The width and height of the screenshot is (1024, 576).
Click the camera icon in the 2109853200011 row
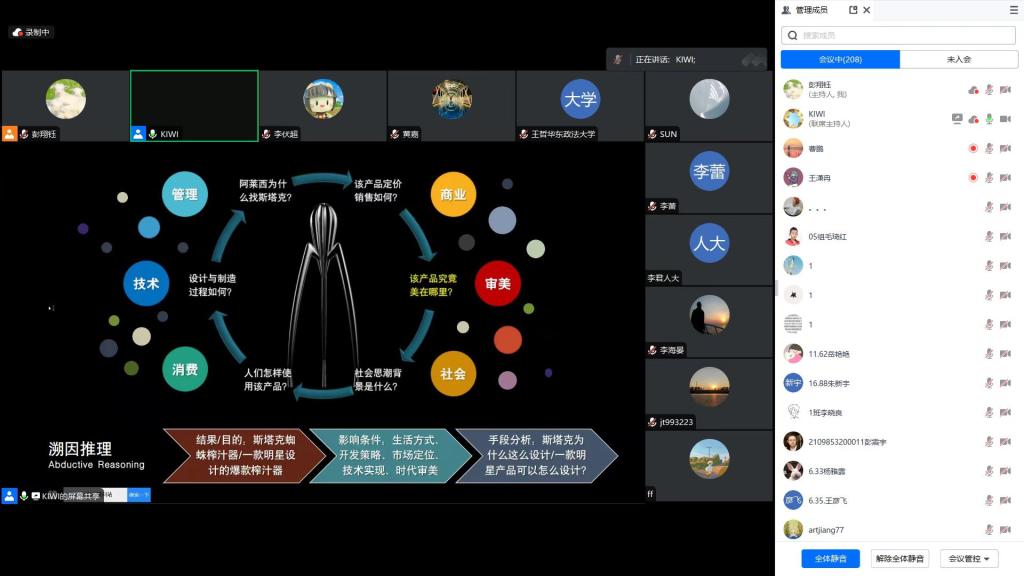click(x=1006, y=442)
